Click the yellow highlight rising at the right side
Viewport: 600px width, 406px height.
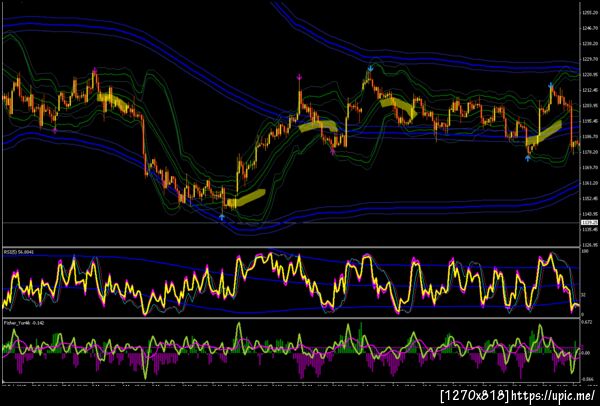pyautogui.click(x=543, y=133)
